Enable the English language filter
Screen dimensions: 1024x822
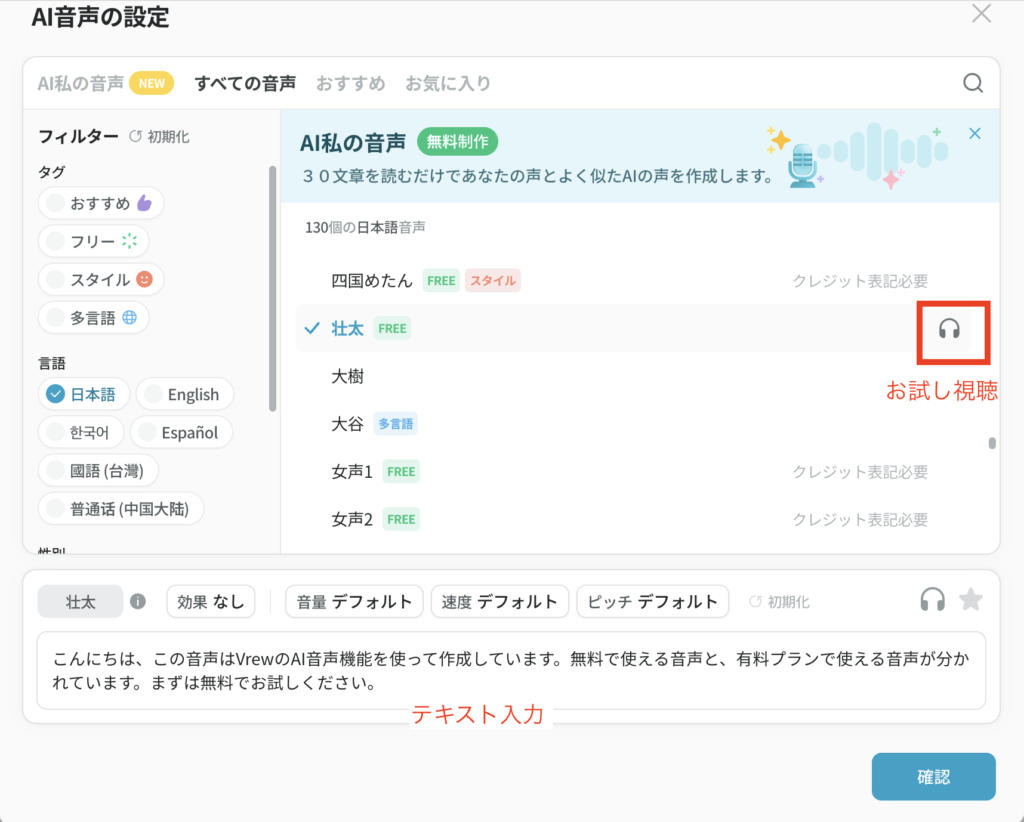click(184, 394)
